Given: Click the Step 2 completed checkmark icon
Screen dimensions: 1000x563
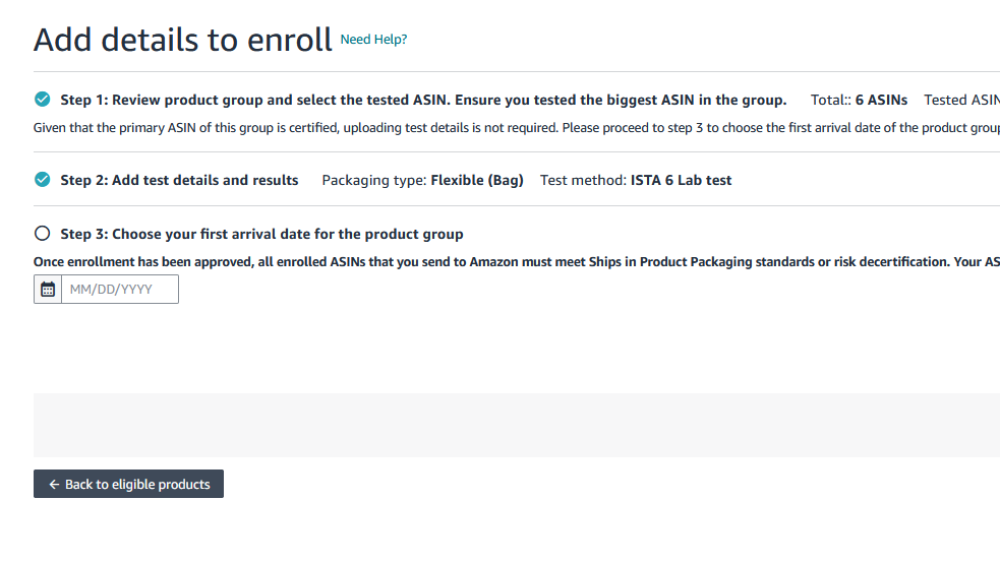Looking at the screenshot, I should [42, 180].
